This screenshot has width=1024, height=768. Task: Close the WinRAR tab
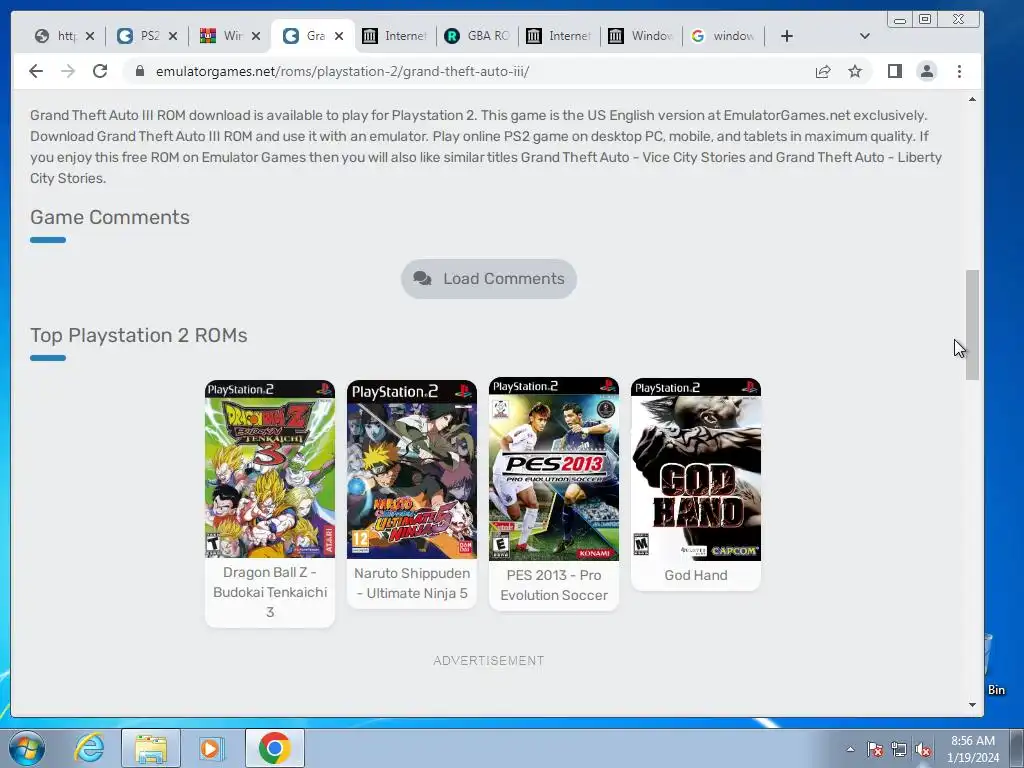256,36
